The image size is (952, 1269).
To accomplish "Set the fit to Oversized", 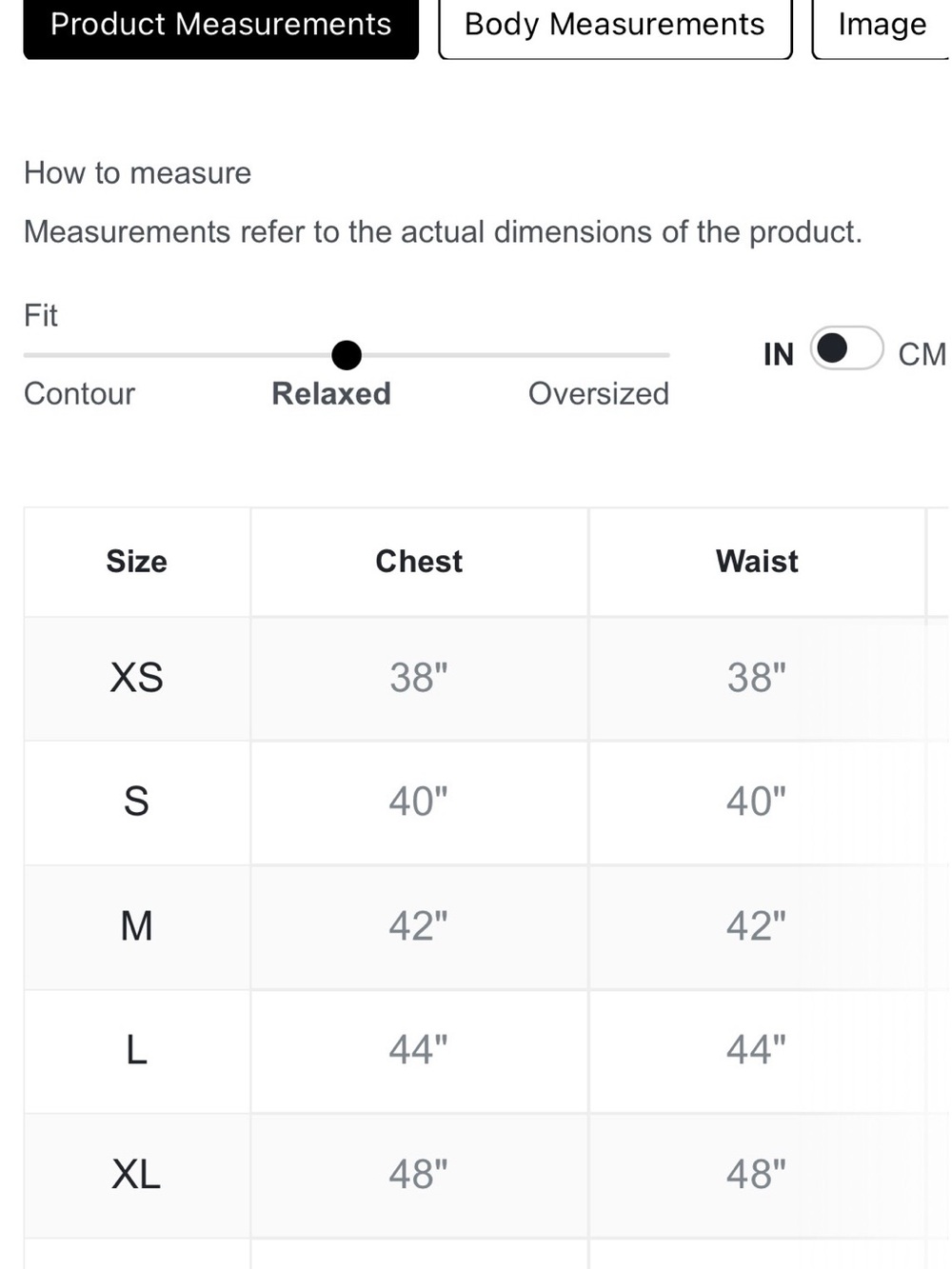I will (599, 393).
